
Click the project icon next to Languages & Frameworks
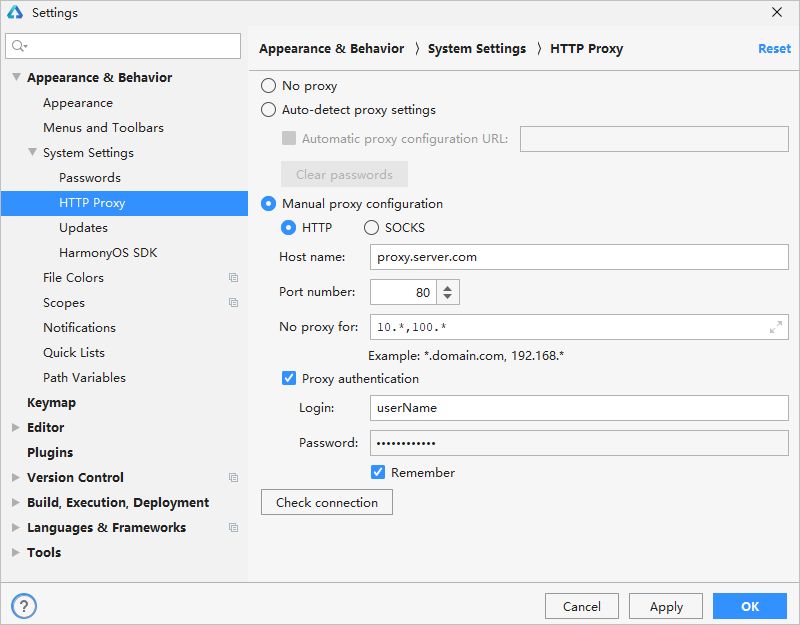[233, 528]
